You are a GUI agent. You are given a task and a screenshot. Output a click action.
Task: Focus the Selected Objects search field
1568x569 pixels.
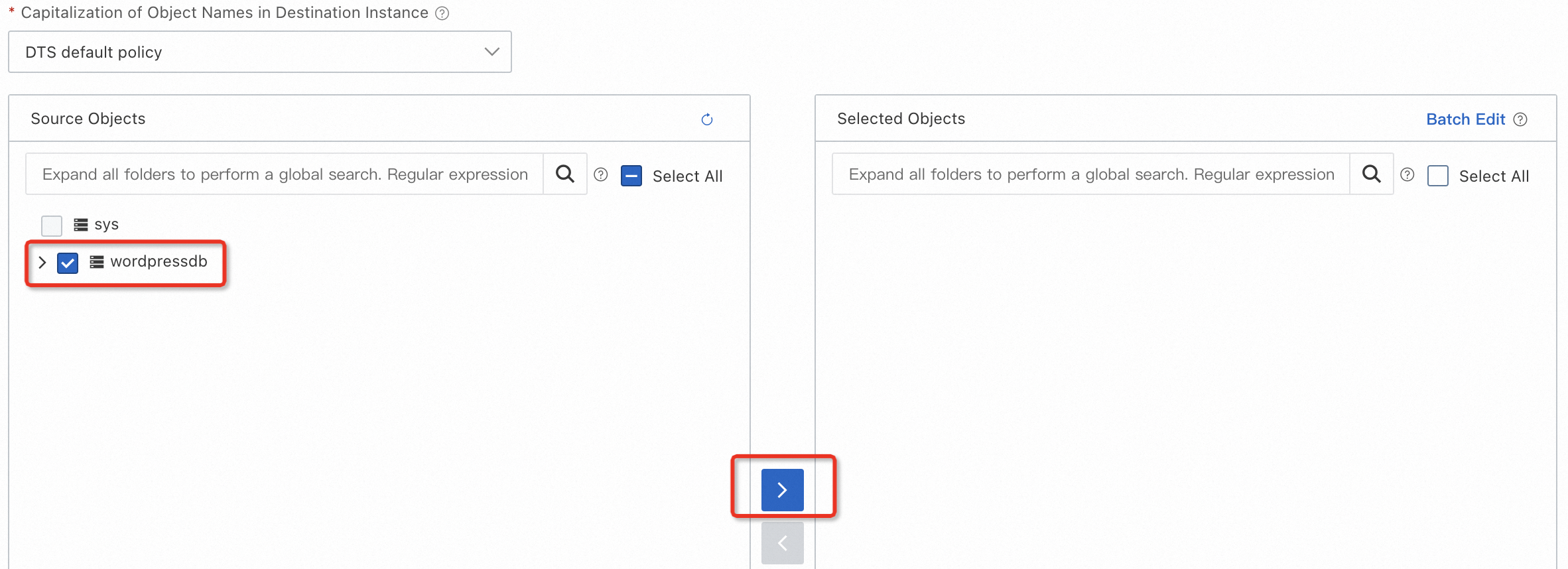pos(1090,174)
